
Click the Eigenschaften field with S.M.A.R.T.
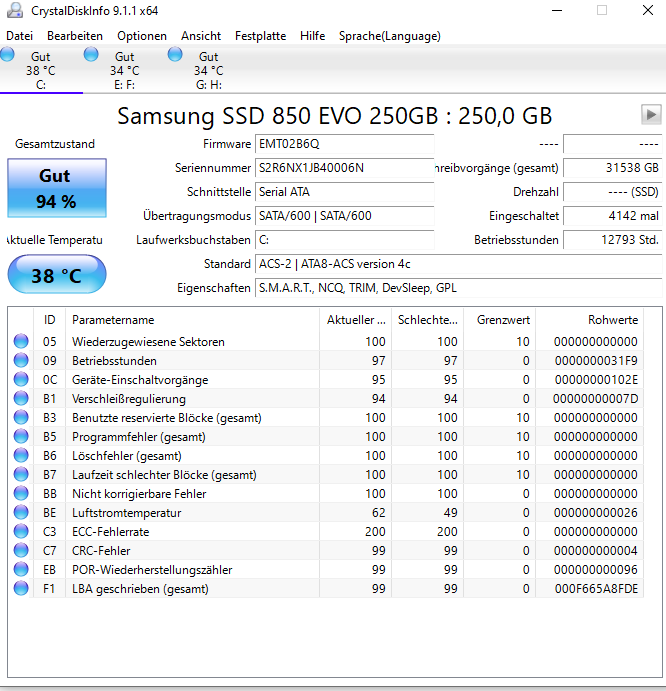(458, 288)
